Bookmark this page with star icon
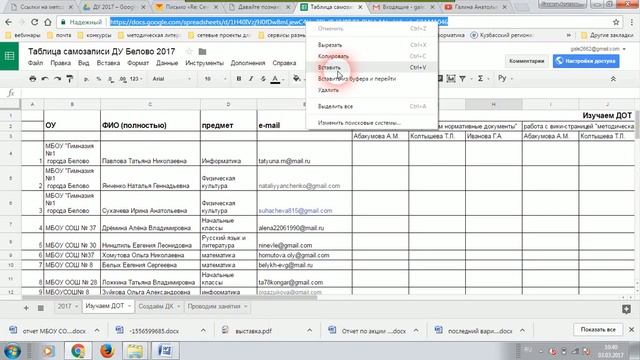640x360 pixels. coord(616,22)
